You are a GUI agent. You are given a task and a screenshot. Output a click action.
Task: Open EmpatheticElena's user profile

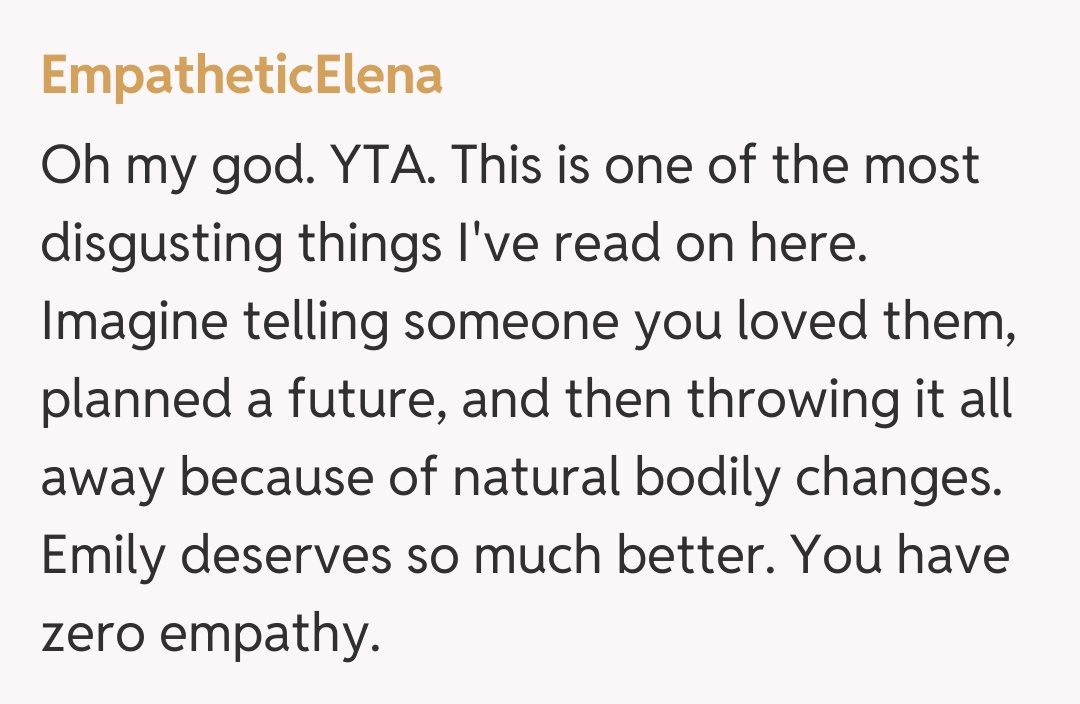click(241, 76)
